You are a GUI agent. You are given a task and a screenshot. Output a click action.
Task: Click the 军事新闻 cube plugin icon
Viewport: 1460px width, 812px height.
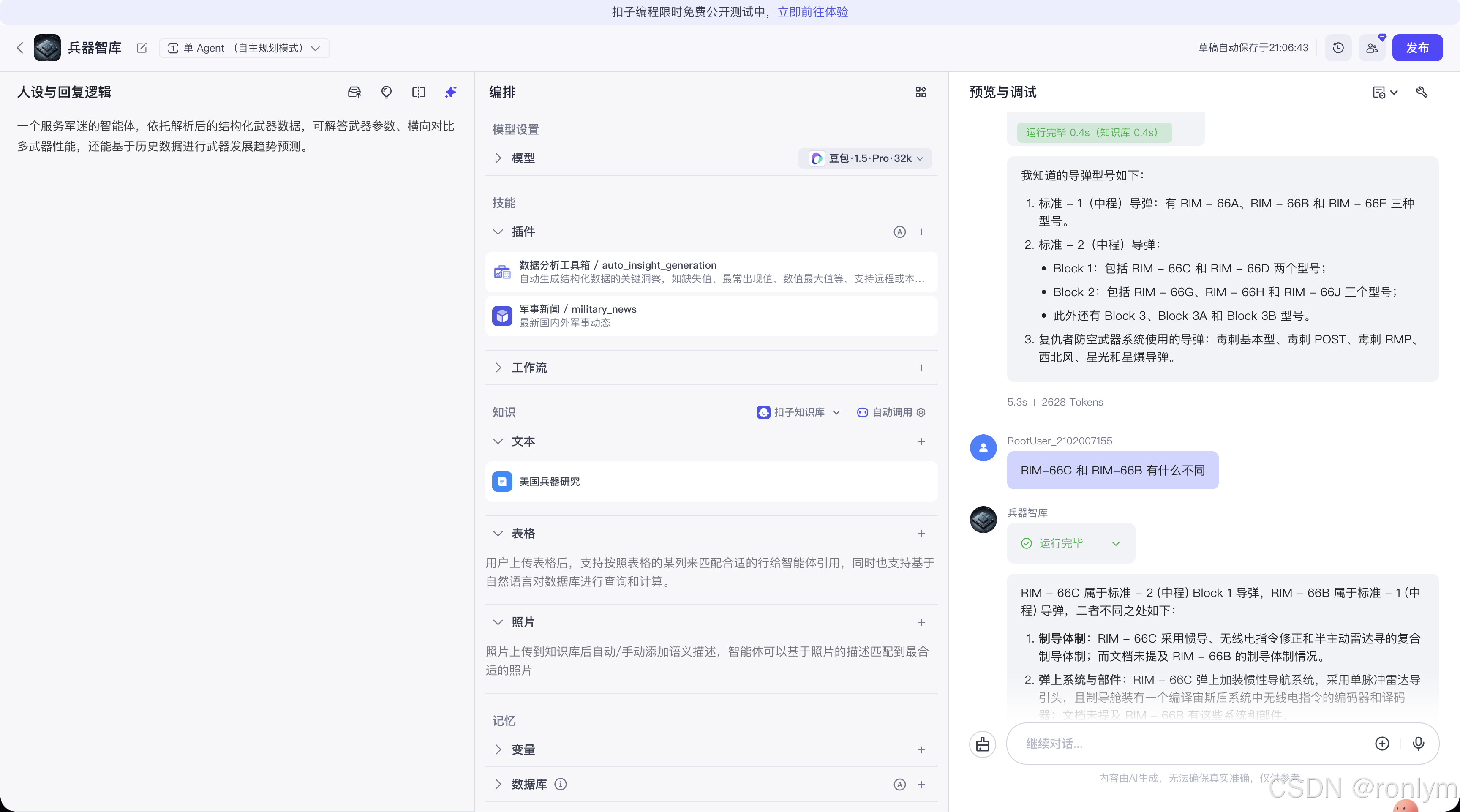click(x=502, y=316)
